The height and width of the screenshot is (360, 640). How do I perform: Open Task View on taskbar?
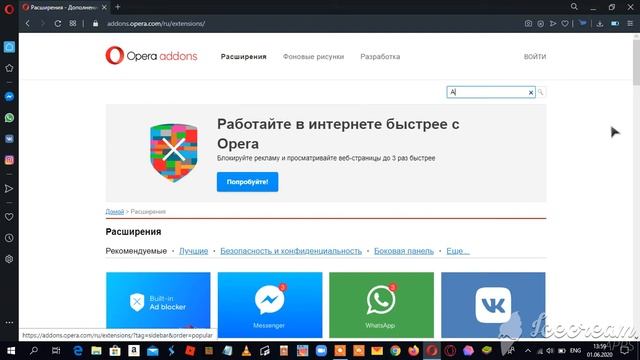[56, 351]
